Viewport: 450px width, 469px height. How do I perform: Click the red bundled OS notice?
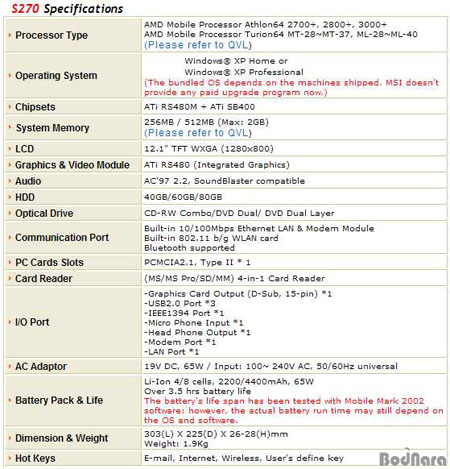(x=291, y=87)
